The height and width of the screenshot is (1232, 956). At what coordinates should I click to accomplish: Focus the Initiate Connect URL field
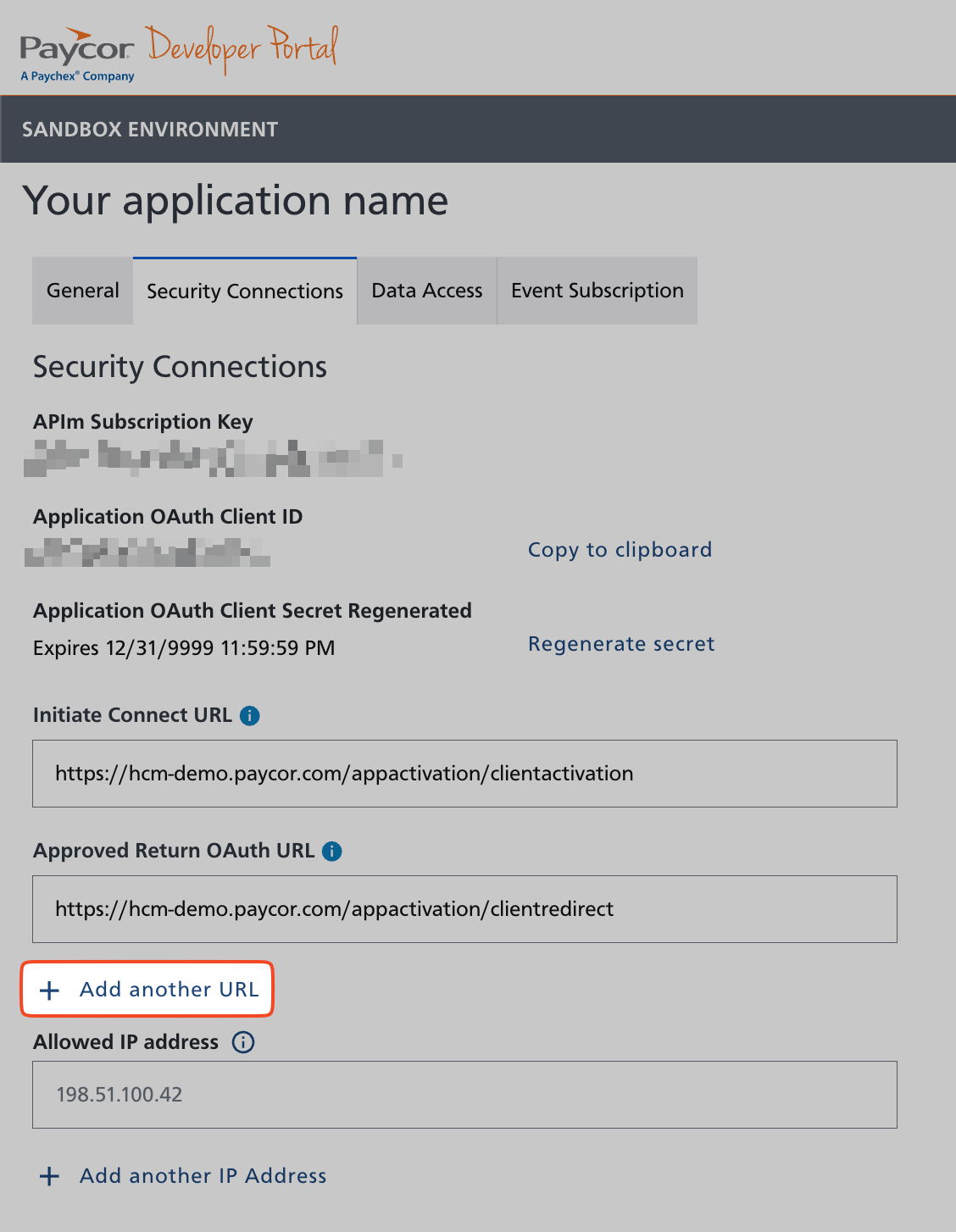pyautogui.click(x=464, y=774)
